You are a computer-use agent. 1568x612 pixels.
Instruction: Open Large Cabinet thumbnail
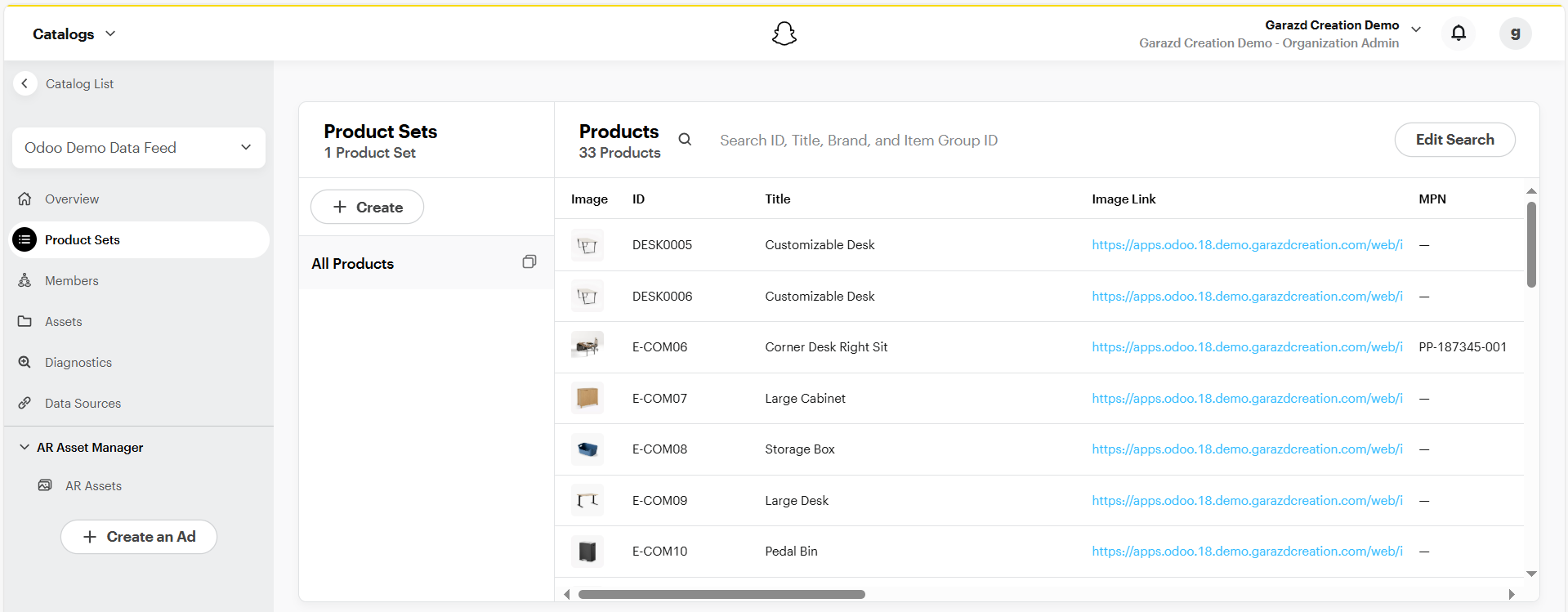pos(587,398)
